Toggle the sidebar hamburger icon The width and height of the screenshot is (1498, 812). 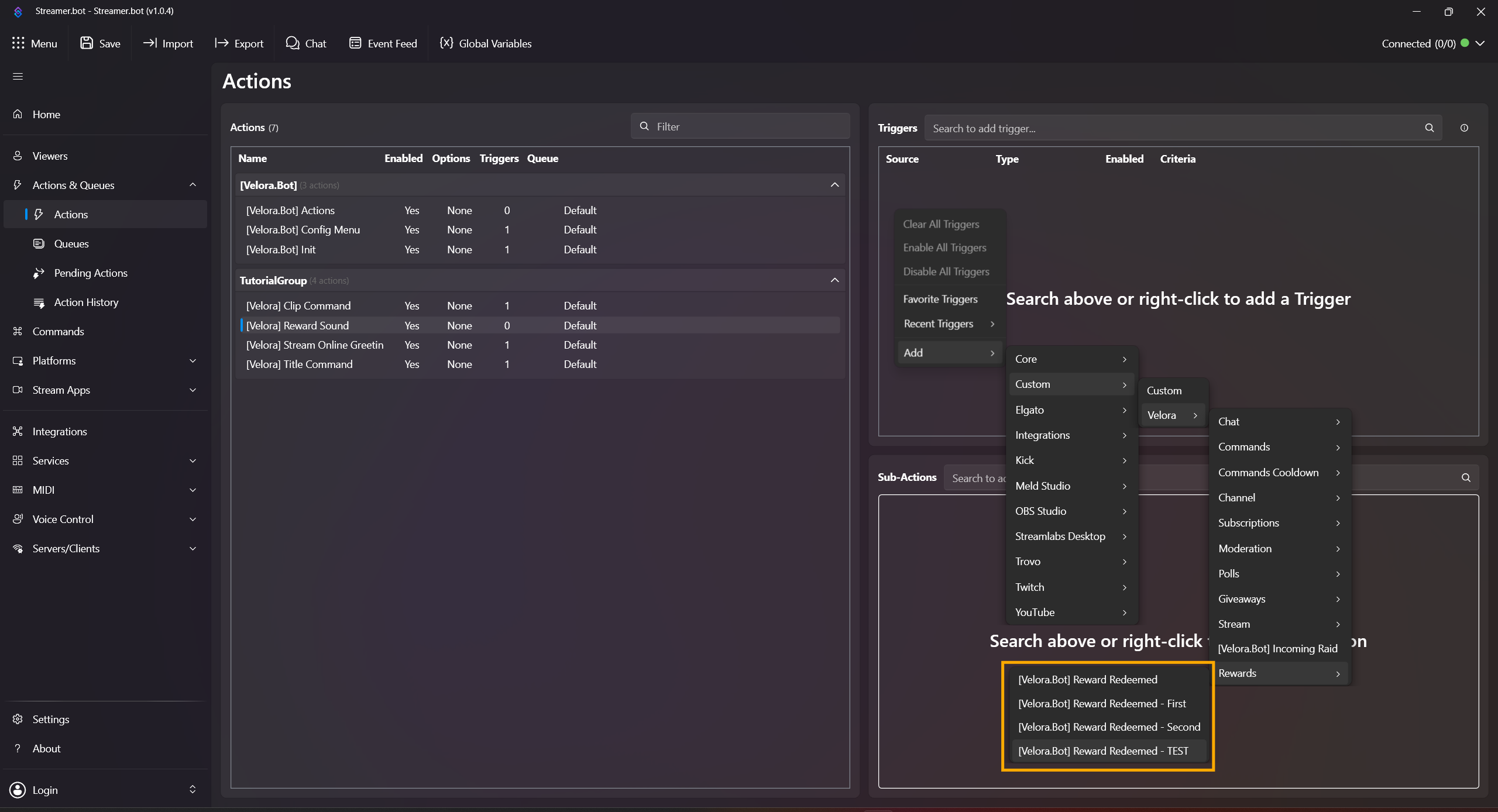[18, 77]
